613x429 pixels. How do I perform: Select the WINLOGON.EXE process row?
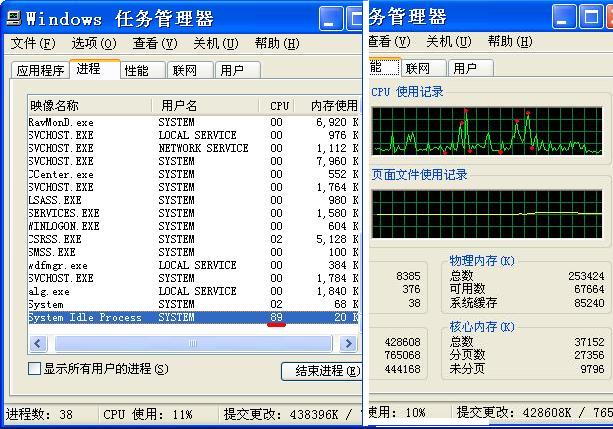(x=194, y=226)
